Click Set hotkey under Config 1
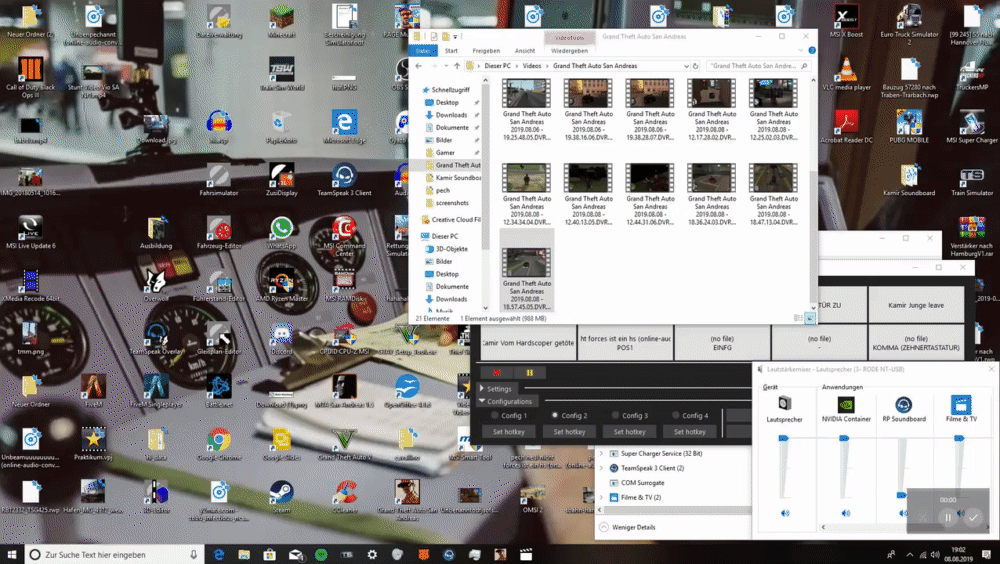The height and width of the screenshot is (564, 1000). (x=508, y=432)
